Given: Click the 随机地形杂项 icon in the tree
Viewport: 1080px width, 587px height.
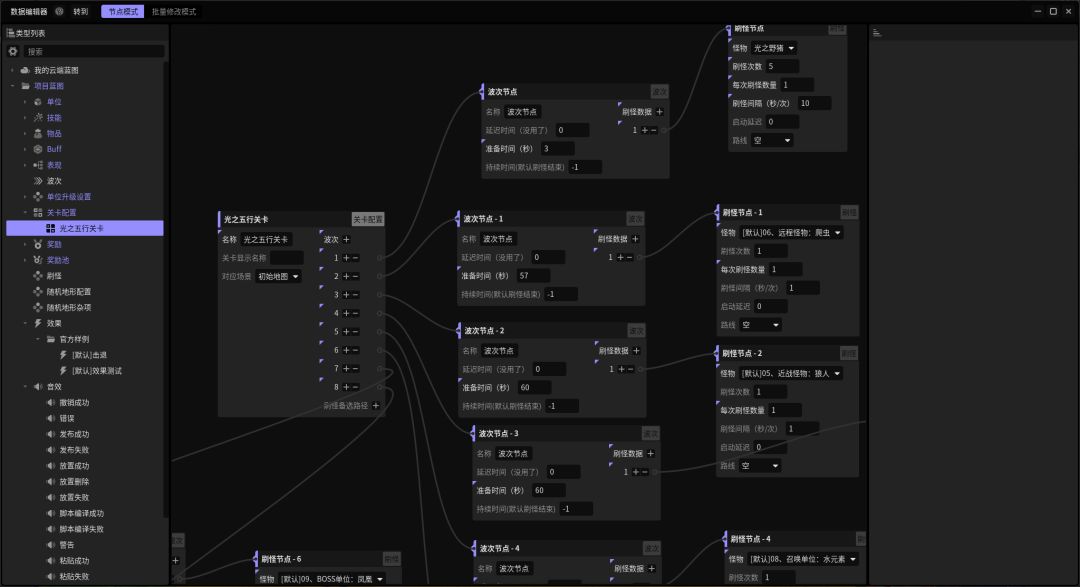Looking at the screenshot, I should tap(38, 307).
